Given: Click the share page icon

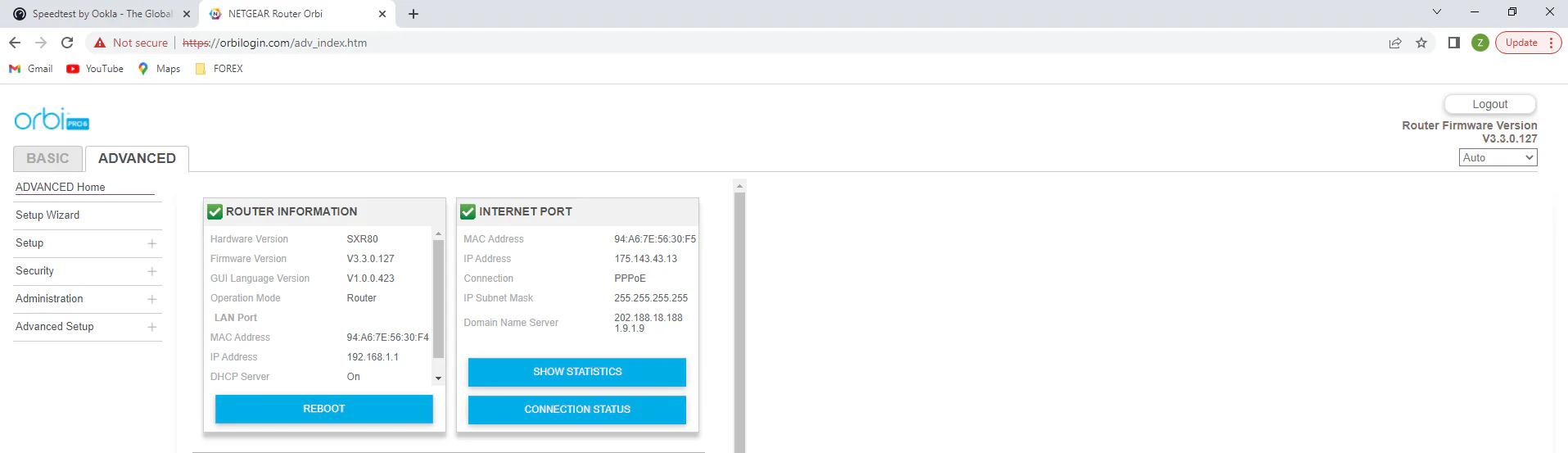Looking at the screenshot, I should 1395,43.
